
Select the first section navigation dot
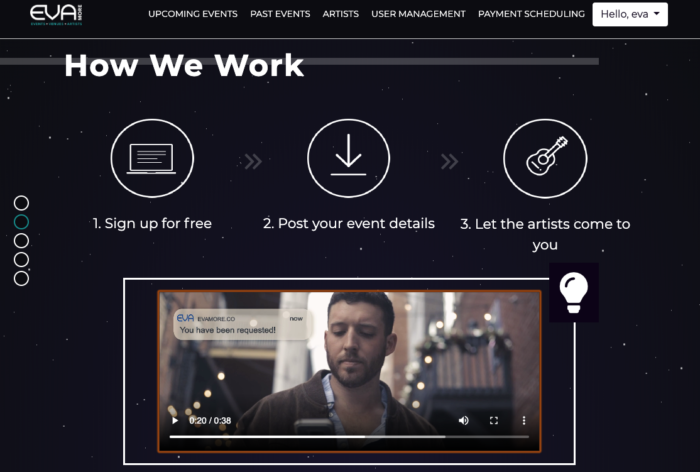click(21, 203)
